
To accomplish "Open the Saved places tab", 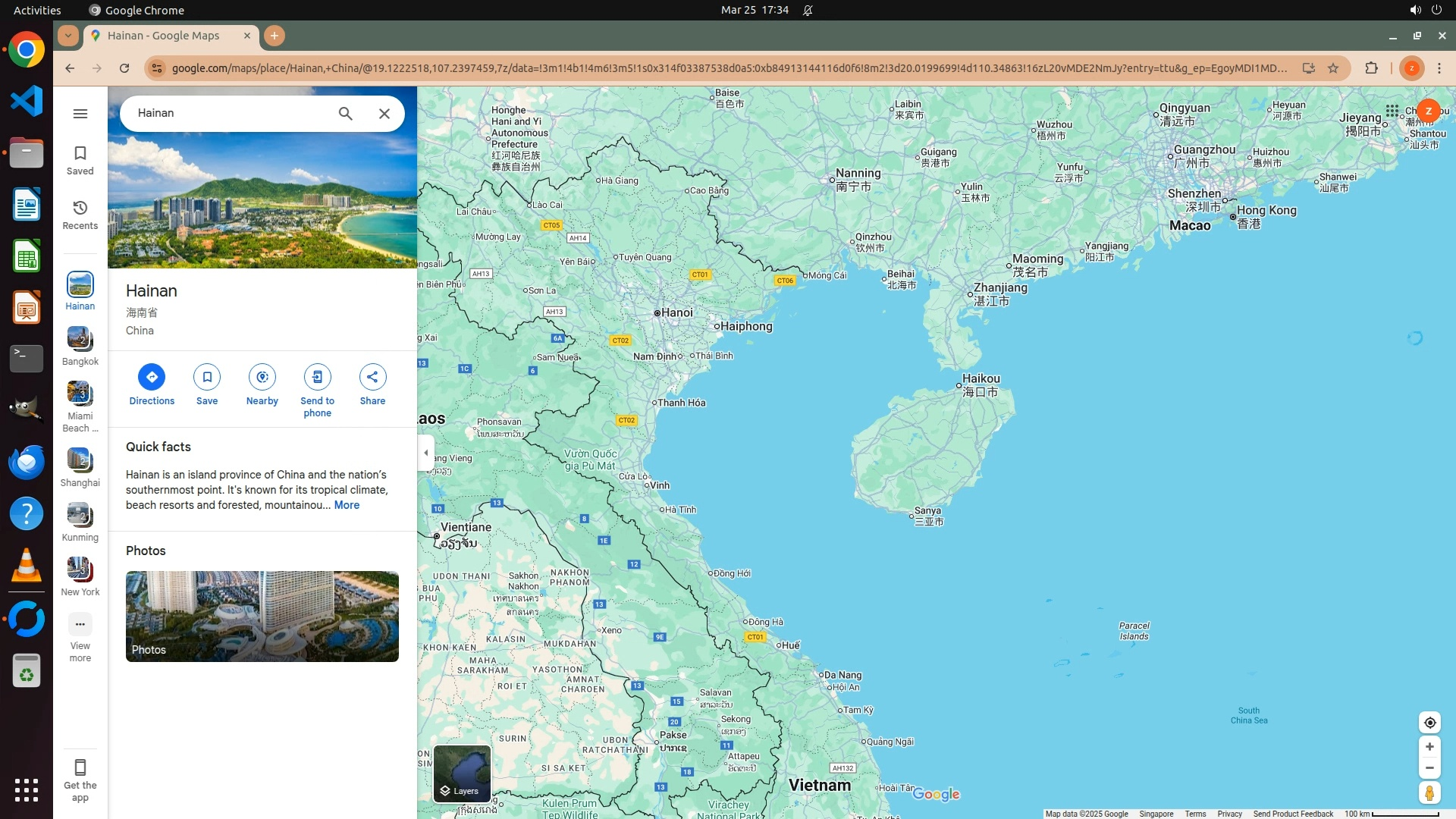I will coord(80,160).
